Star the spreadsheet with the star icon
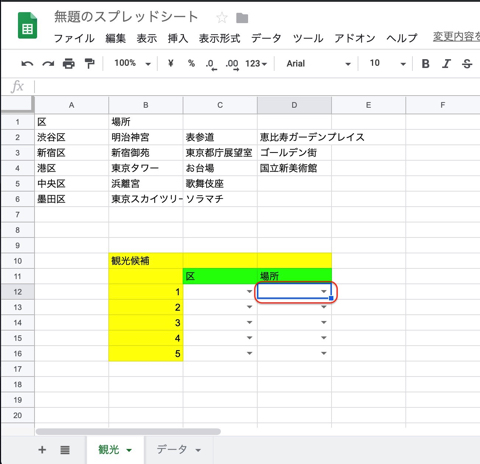 (222, 18)
